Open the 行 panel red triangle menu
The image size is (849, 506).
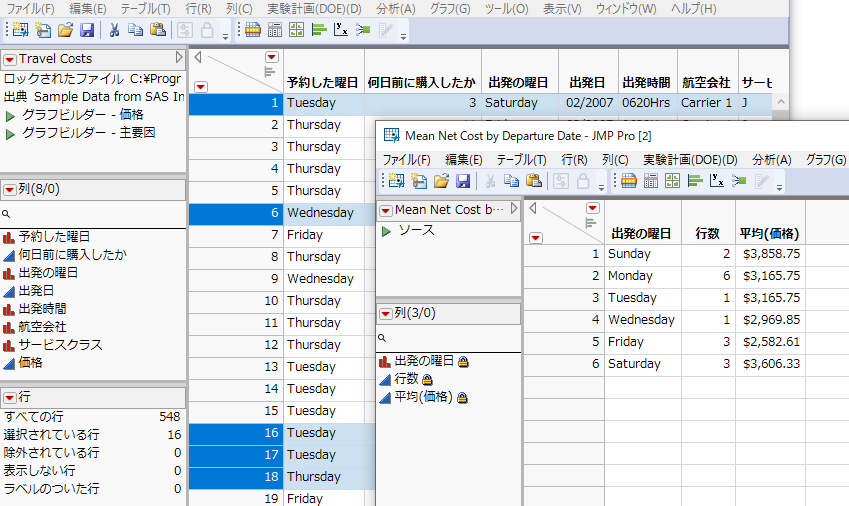10,398
